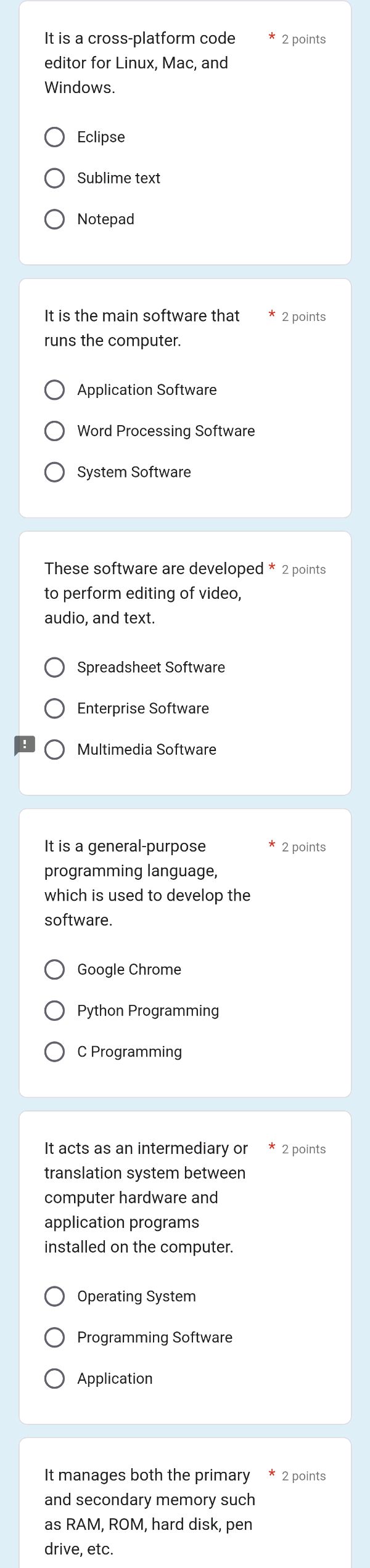The image size is (370, 1568).
Task: Pick Spreadsheet Software option
Action: (54, 667)
